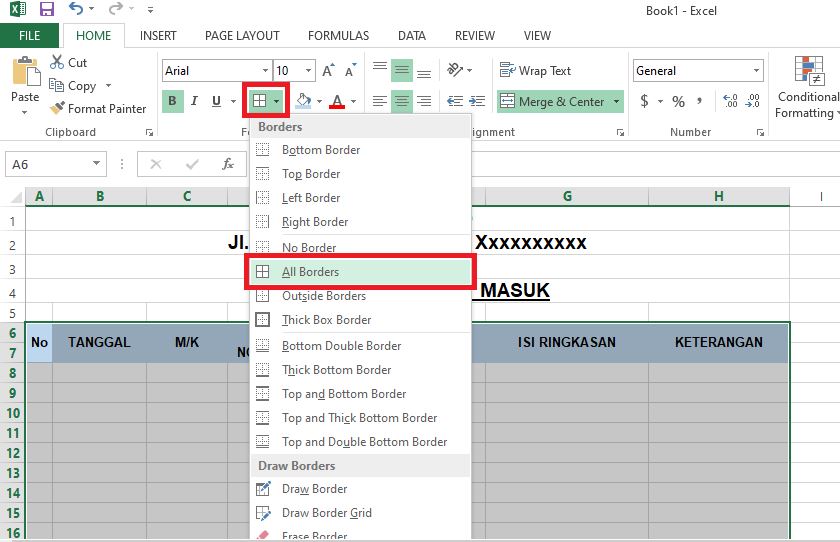Screen dimensions: 840x542
Task: Toggle Center horizontal alignment
Action: click(x=402, y=101)
